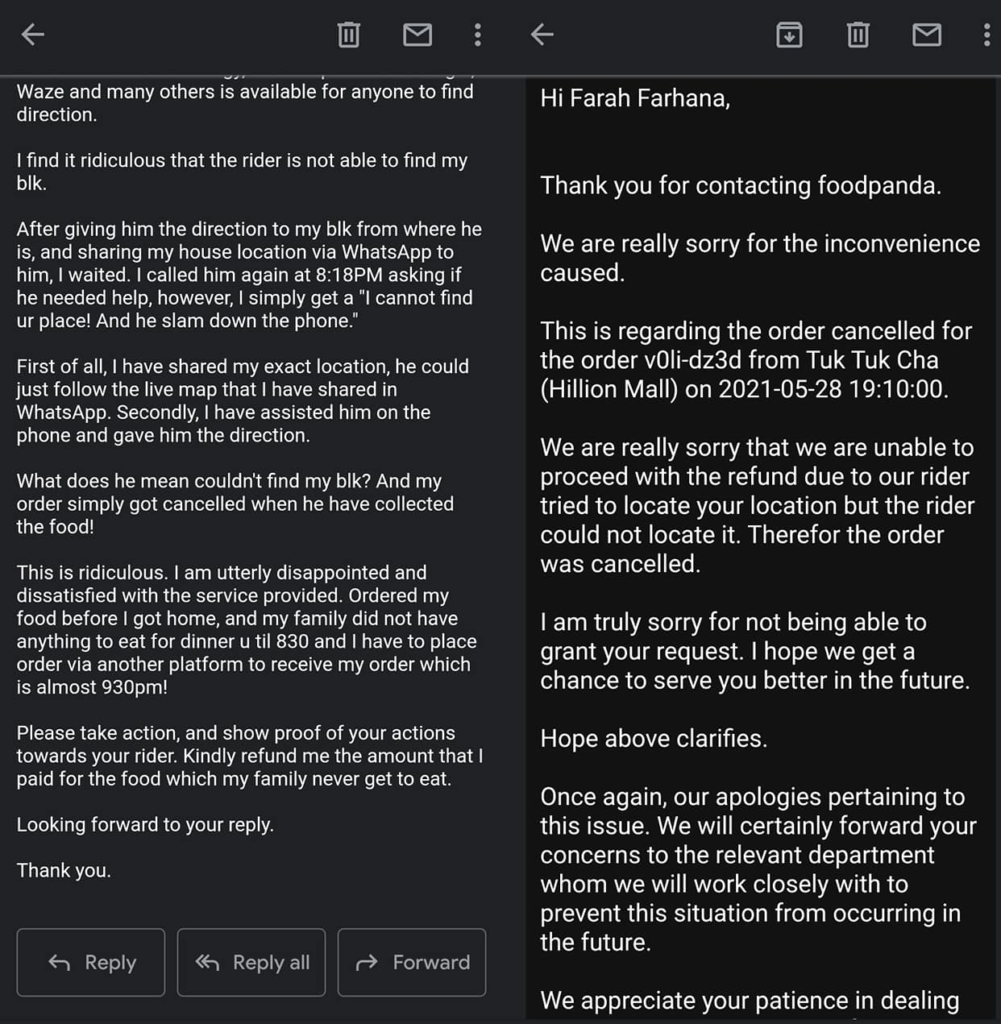Select the 'Hi Farah Farhana' greeting text
Image resolution: width=1001 pixels, height=1024 pixels.
coord(635,98)
